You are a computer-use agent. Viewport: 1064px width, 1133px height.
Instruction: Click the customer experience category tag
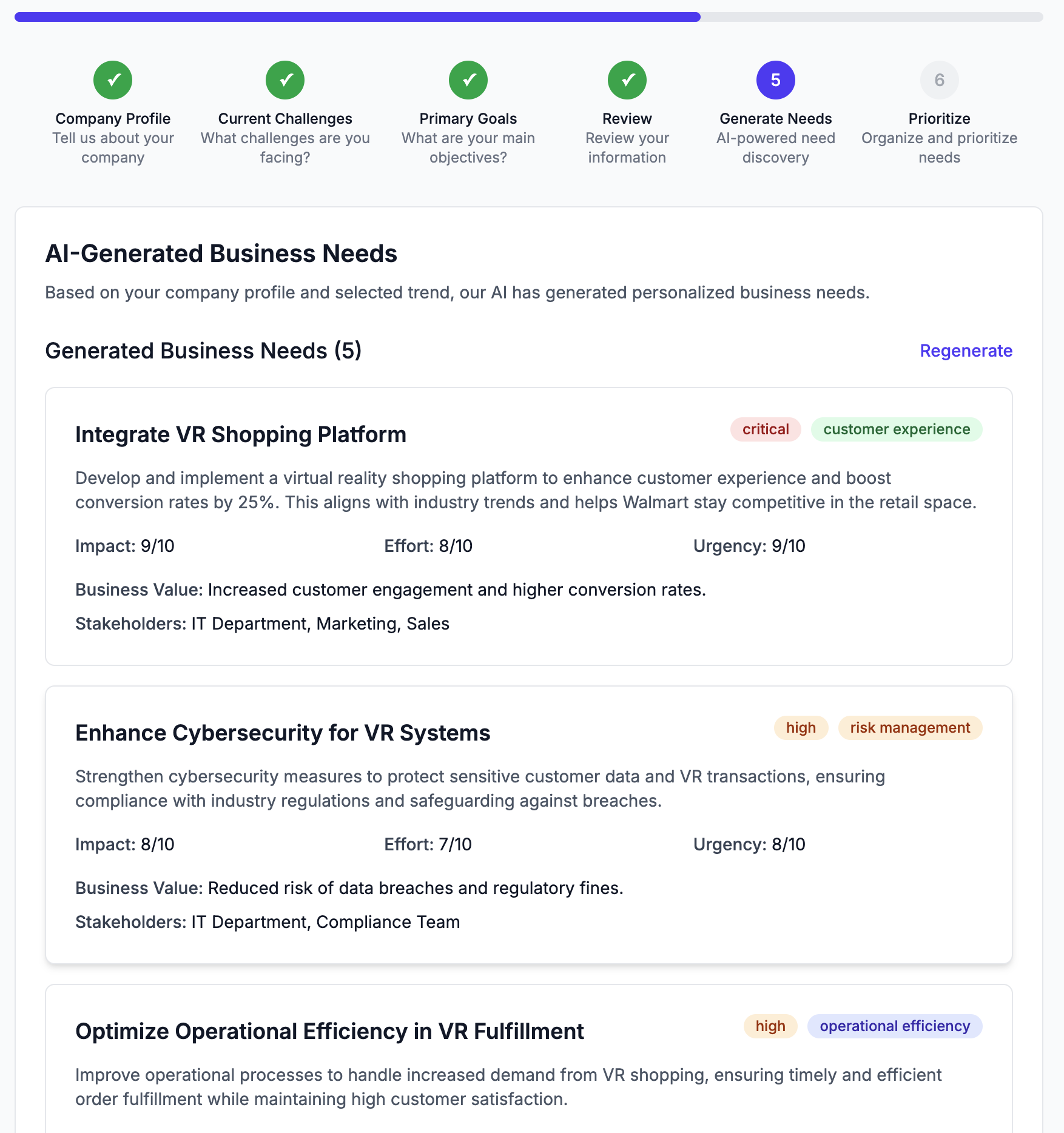(897, 429)
